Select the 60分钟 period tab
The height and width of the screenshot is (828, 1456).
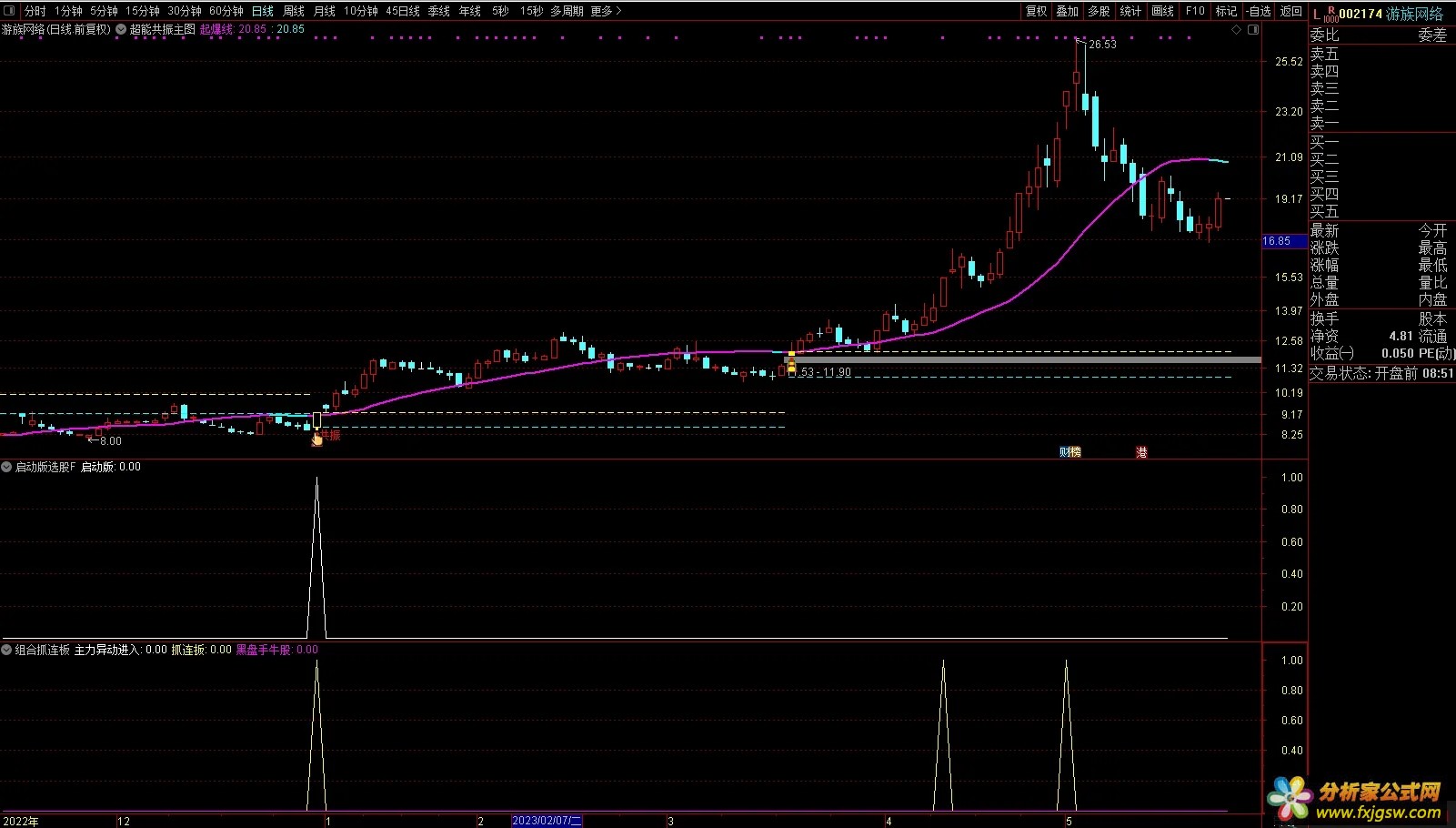226,11
